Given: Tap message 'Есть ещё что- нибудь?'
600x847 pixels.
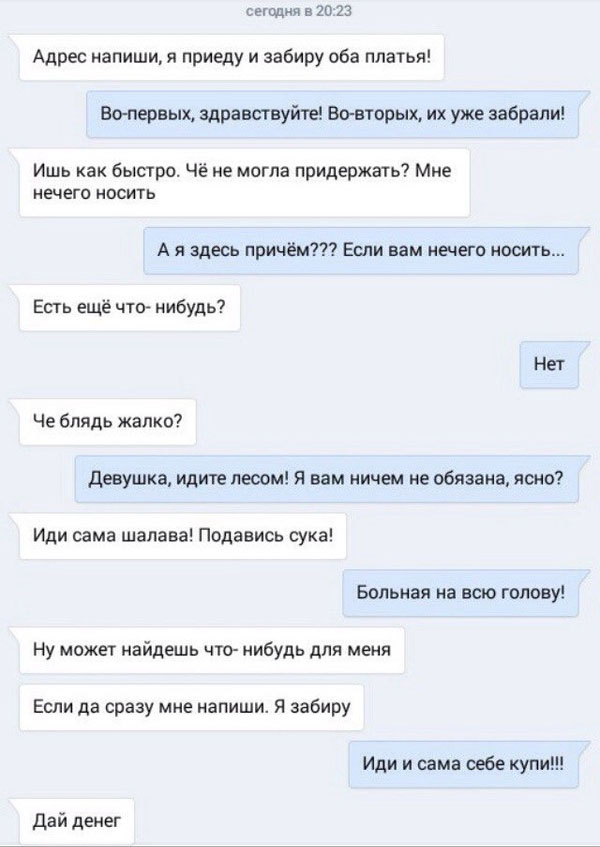Looking at the screenshot, I should click(x=130, y=308).
